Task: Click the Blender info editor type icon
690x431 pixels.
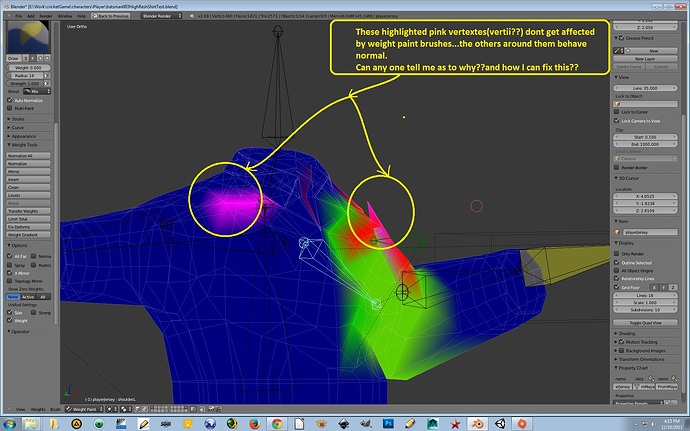Action: 9,16
